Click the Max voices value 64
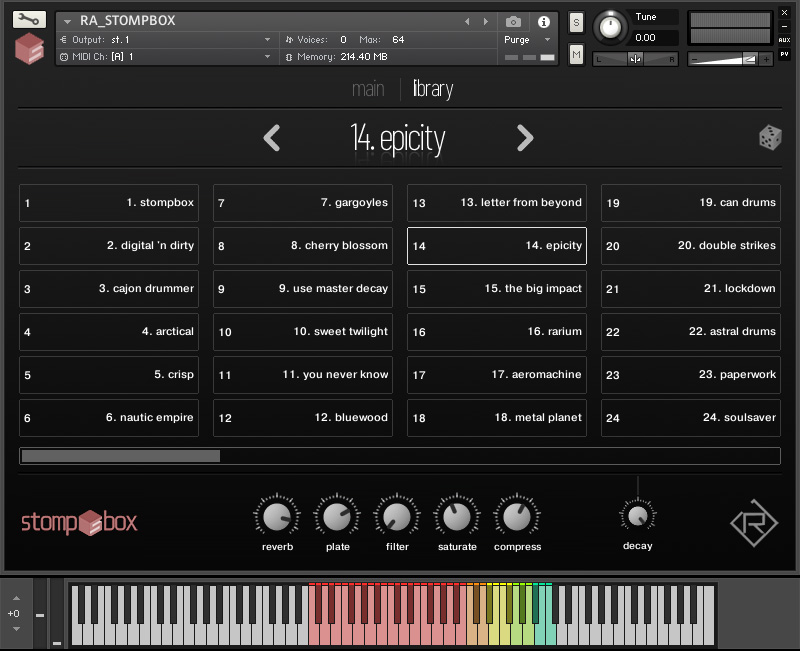The width and height of the screenshot is (800, 651). pyautogui.click(x=398, y=40)
